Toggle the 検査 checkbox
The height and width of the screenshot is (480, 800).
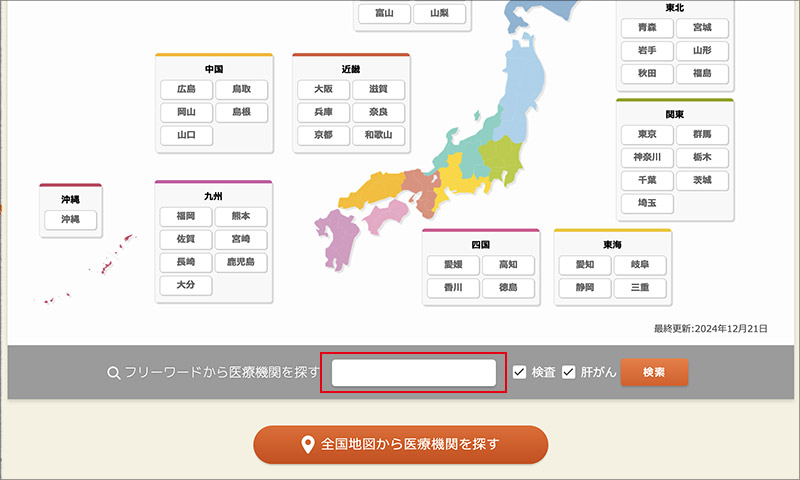pyautogui.click(x=519, y=372)
